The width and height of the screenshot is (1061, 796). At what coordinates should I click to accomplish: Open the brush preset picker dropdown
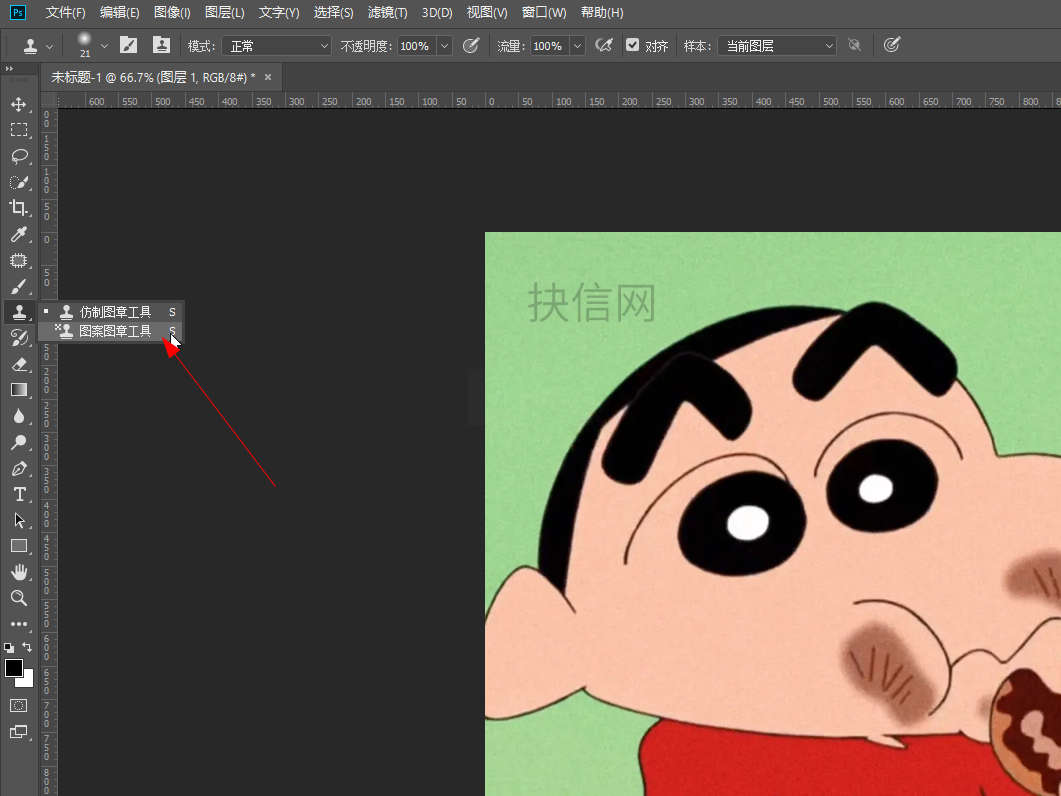tap(104, 46)
